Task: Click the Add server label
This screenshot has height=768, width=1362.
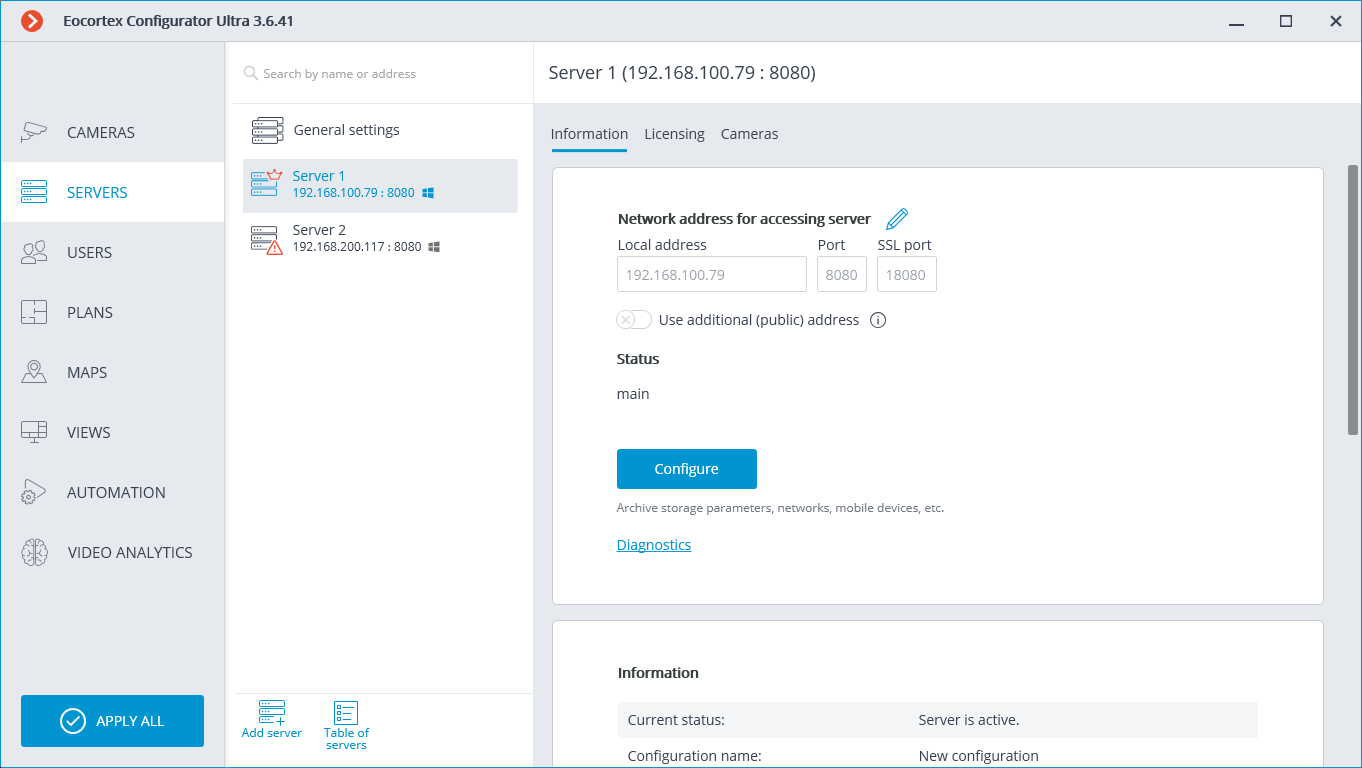Action: [x=272, y=733]
